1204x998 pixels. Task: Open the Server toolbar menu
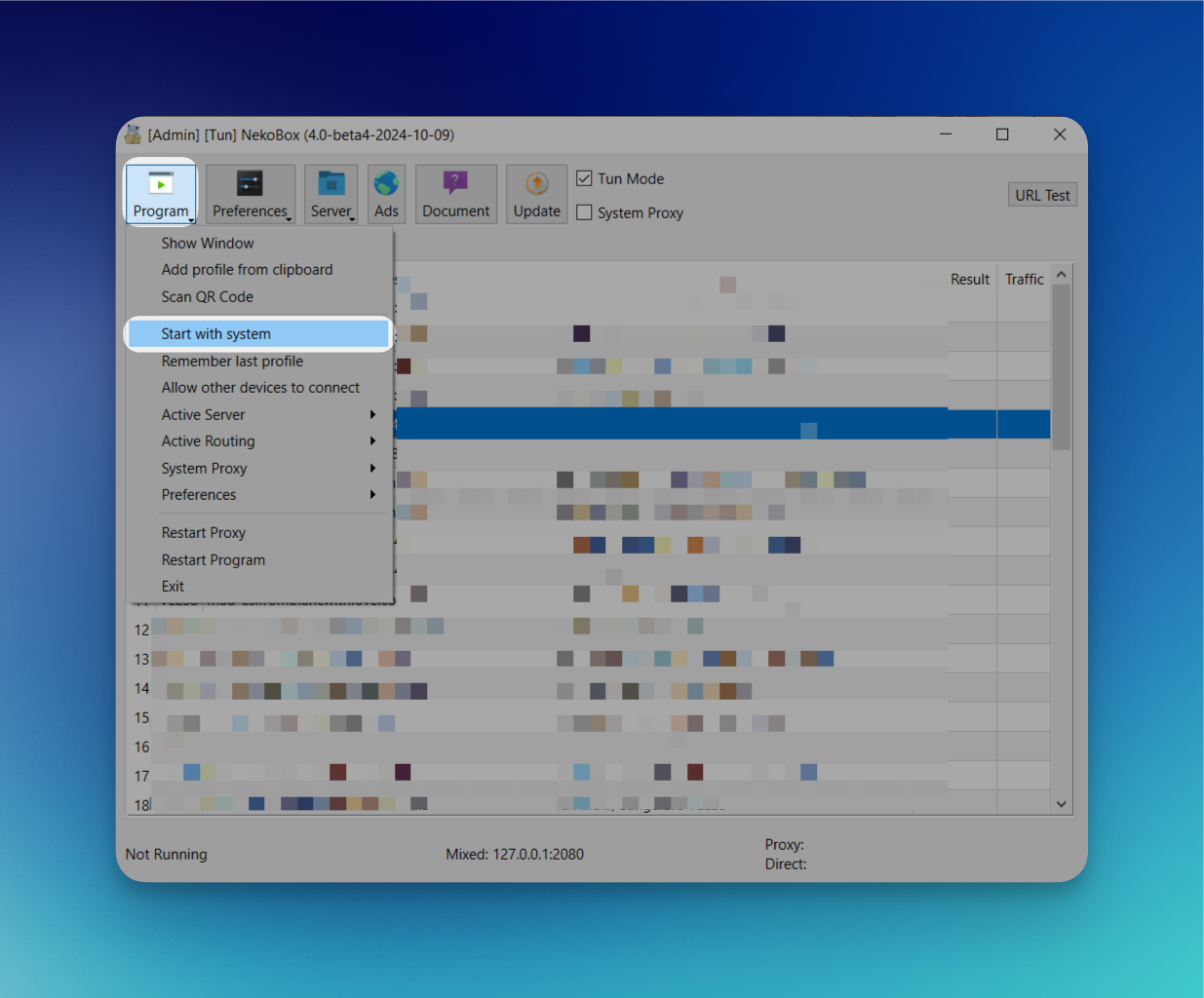click(x=331, y=194)
